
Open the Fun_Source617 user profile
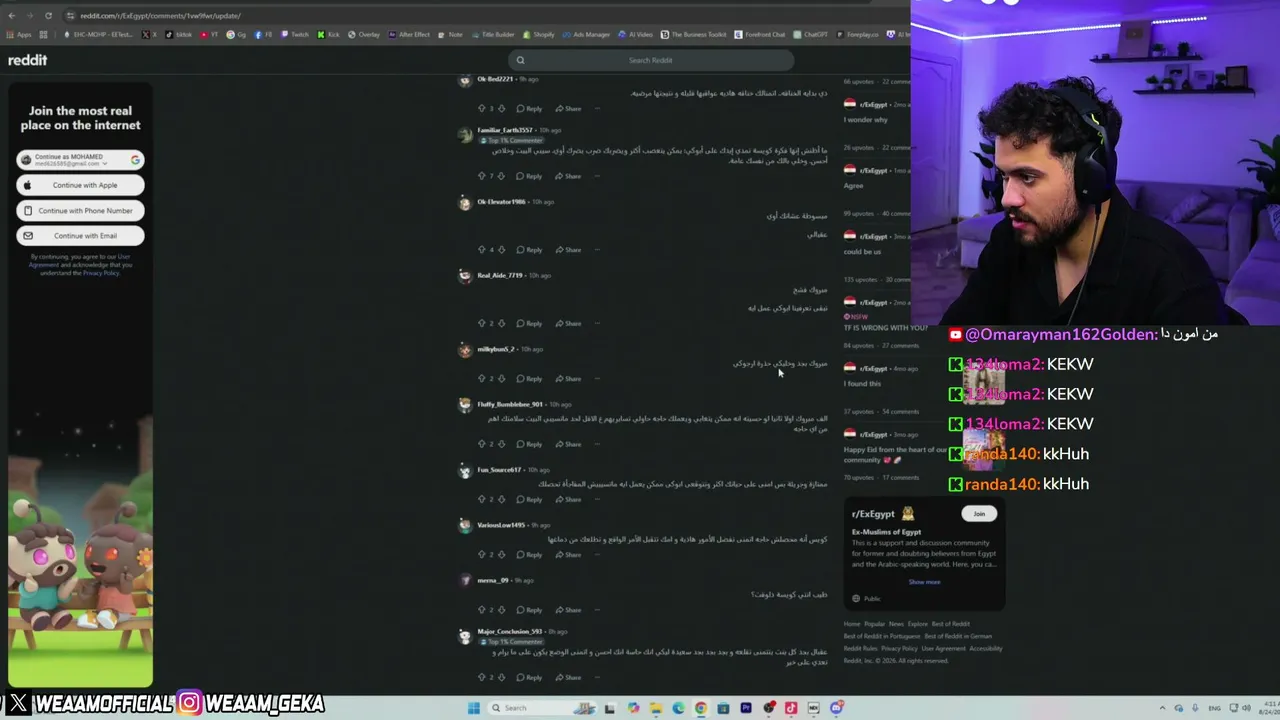pyautogui.click(x=499, y=470)
